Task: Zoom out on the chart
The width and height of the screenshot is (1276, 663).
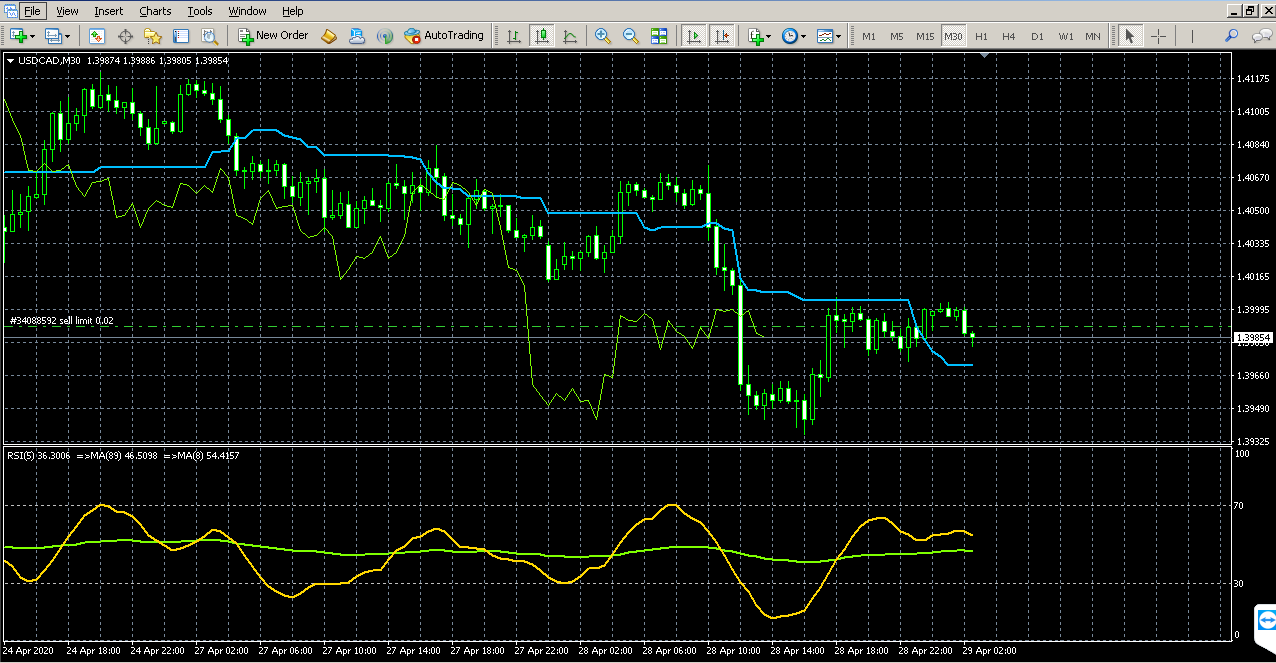Action: point(631,36)
